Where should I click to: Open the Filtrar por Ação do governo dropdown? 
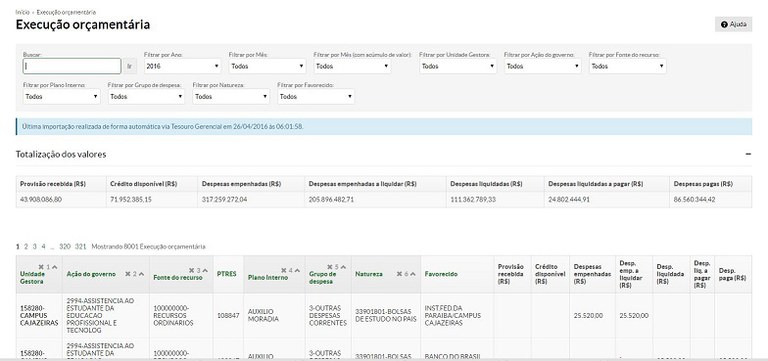point(543,66)
